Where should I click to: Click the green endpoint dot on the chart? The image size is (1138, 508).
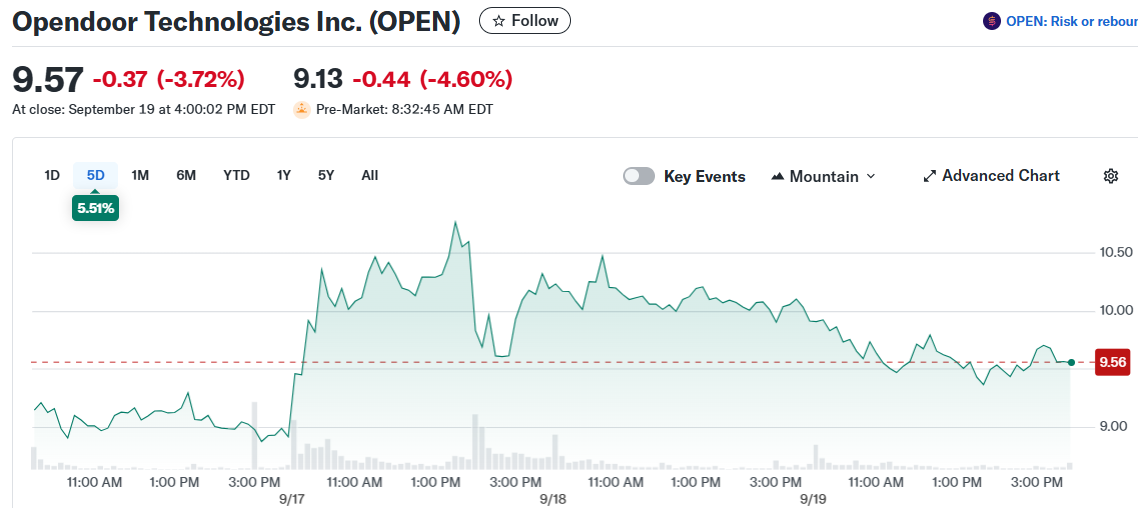[x=1071, y=362]
